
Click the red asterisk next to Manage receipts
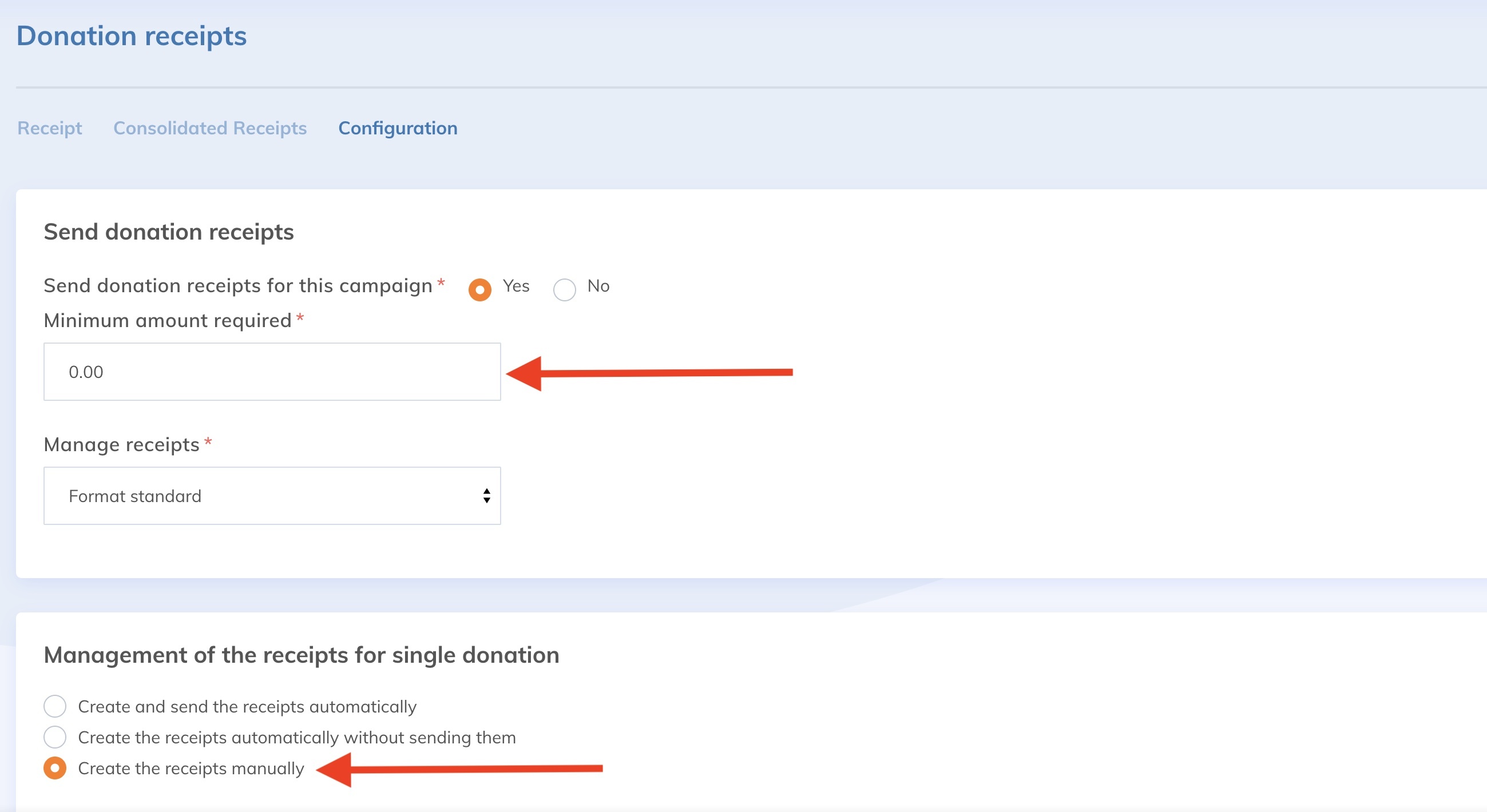point(208,442)
